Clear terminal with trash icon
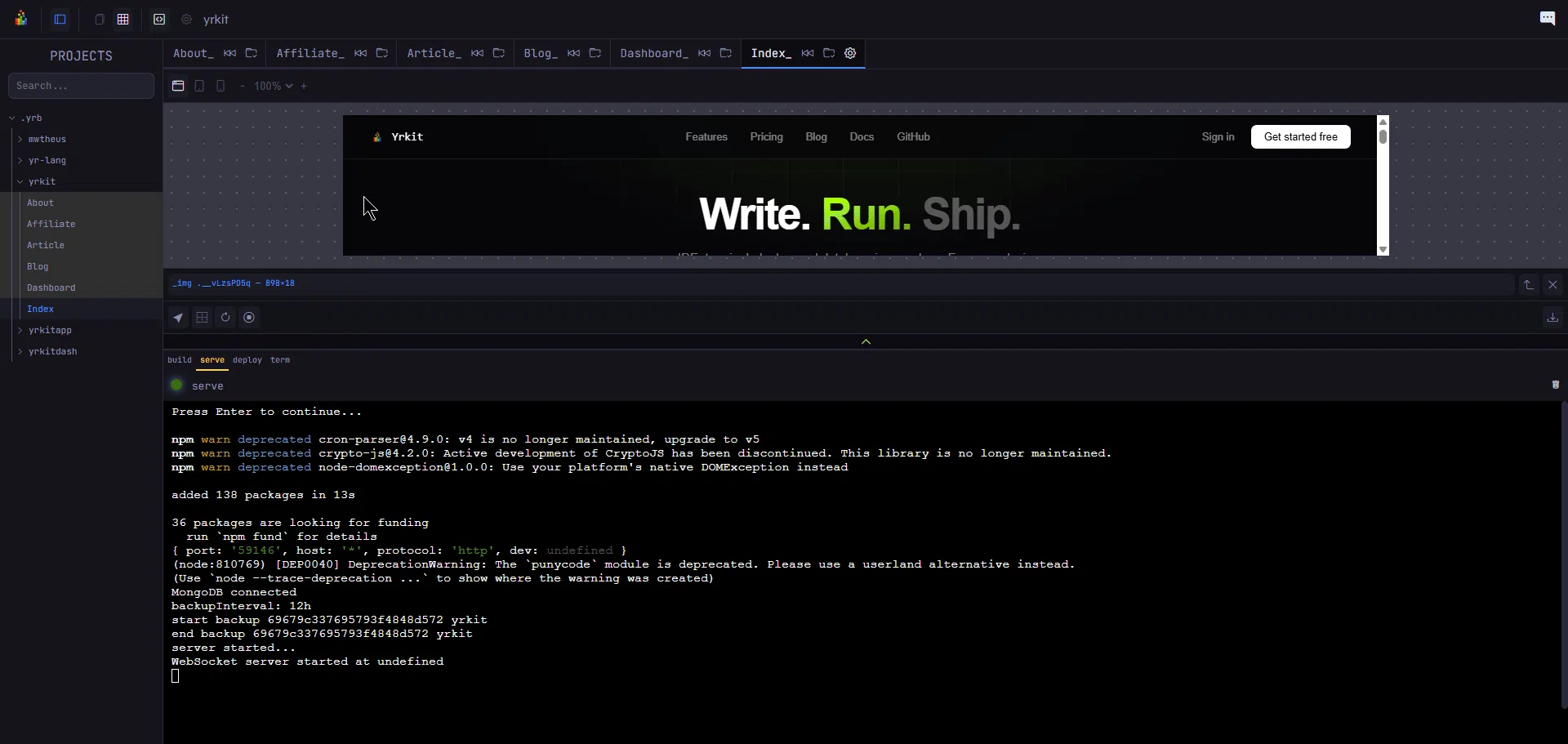Image resolution: width=1568 pixels, height=744 pixels. click(1555, 385)
